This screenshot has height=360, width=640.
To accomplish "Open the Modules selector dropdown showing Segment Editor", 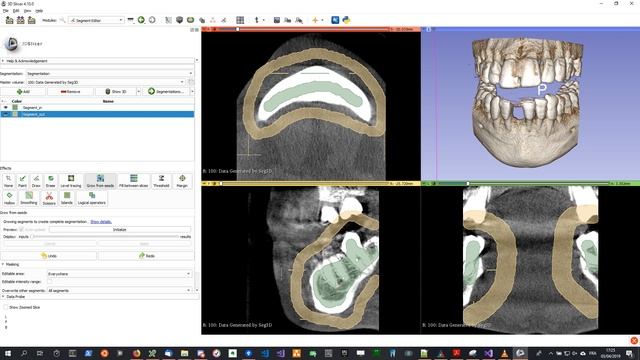I will coord(96,20).
